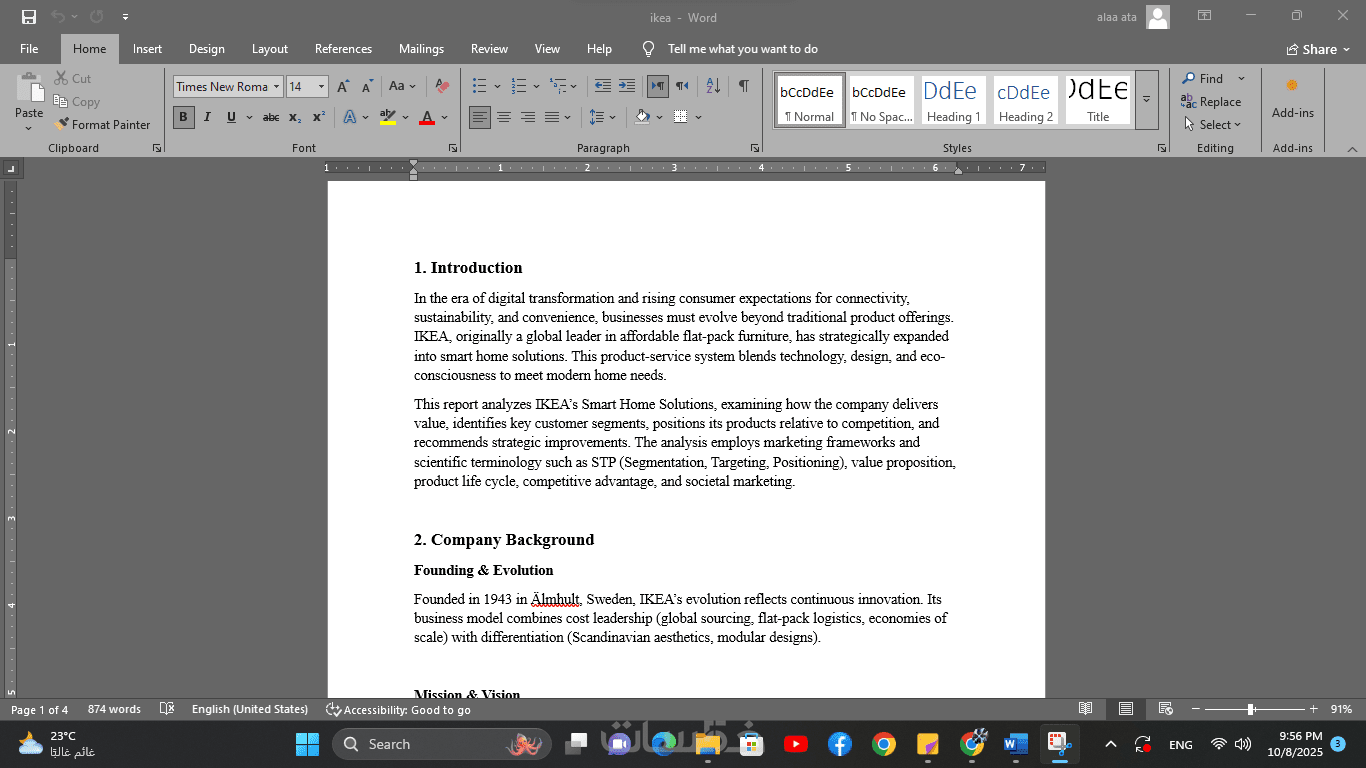This screenshot has width=1366, height=768.
Task: Launch Facebook from the taskbar
Action: pyautogui.click(x=840, y=744)
